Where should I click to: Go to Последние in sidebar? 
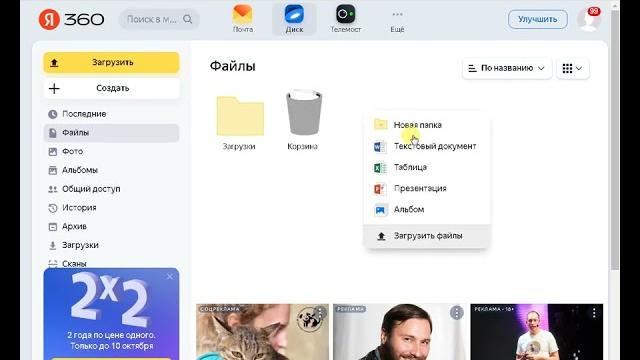(x=111, y=114)
